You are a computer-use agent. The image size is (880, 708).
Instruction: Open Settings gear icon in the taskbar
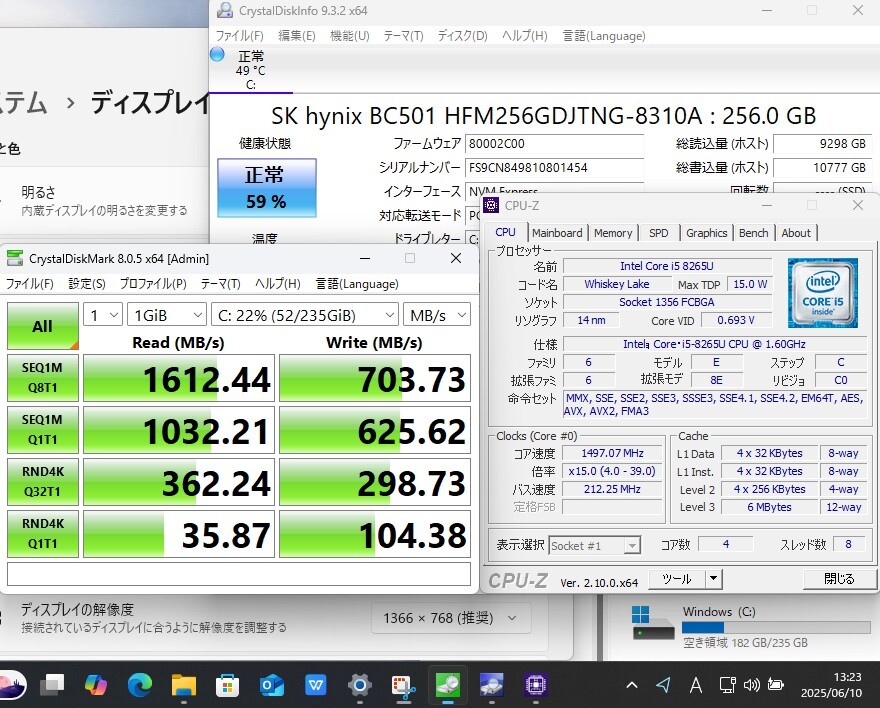(360, 684)
